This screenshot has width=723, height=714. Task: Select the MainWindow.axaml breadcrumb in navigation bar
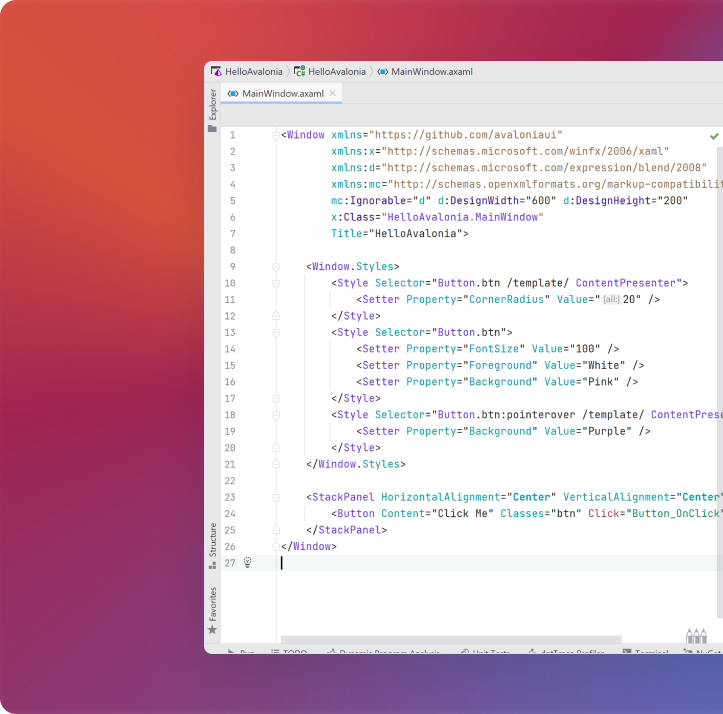[x=425, y=71]
